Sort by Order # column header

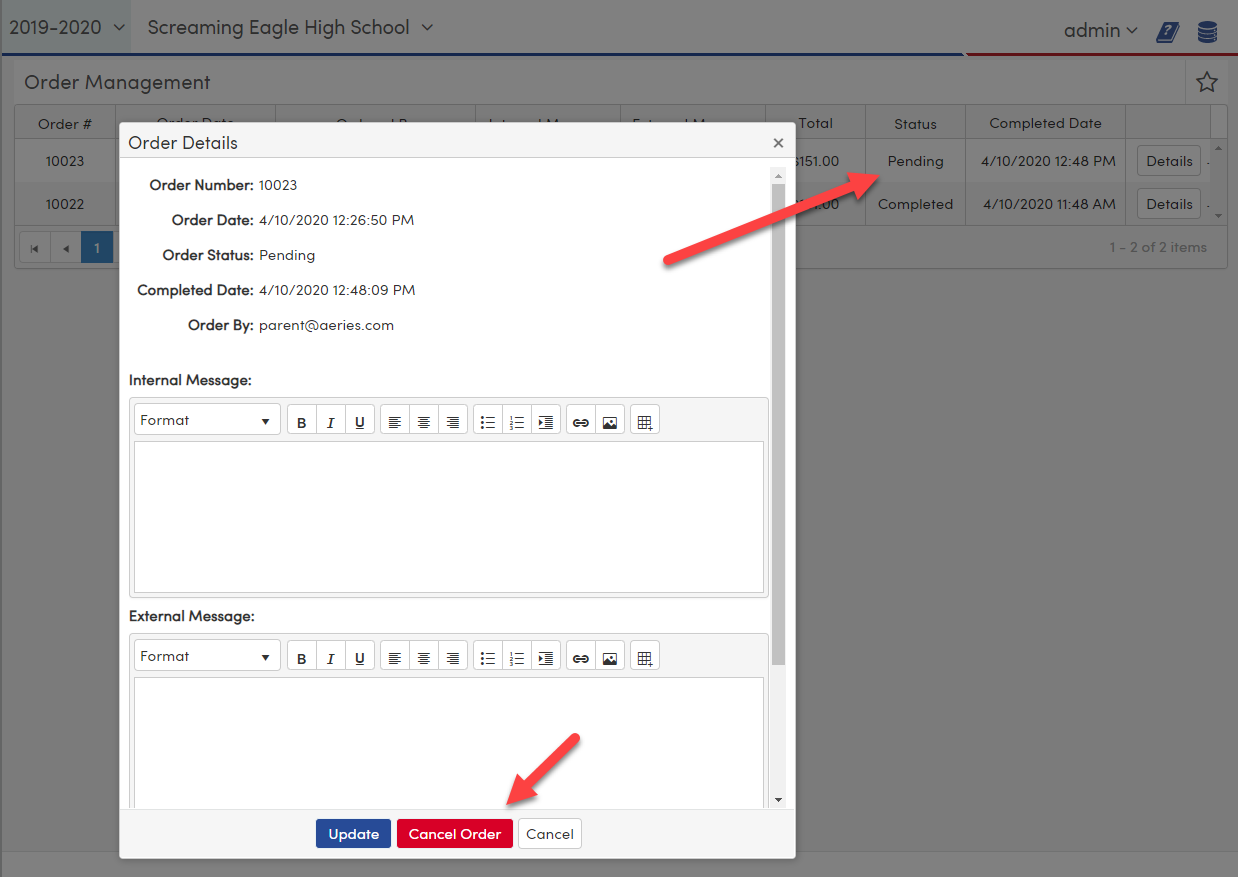coord(65,124)
